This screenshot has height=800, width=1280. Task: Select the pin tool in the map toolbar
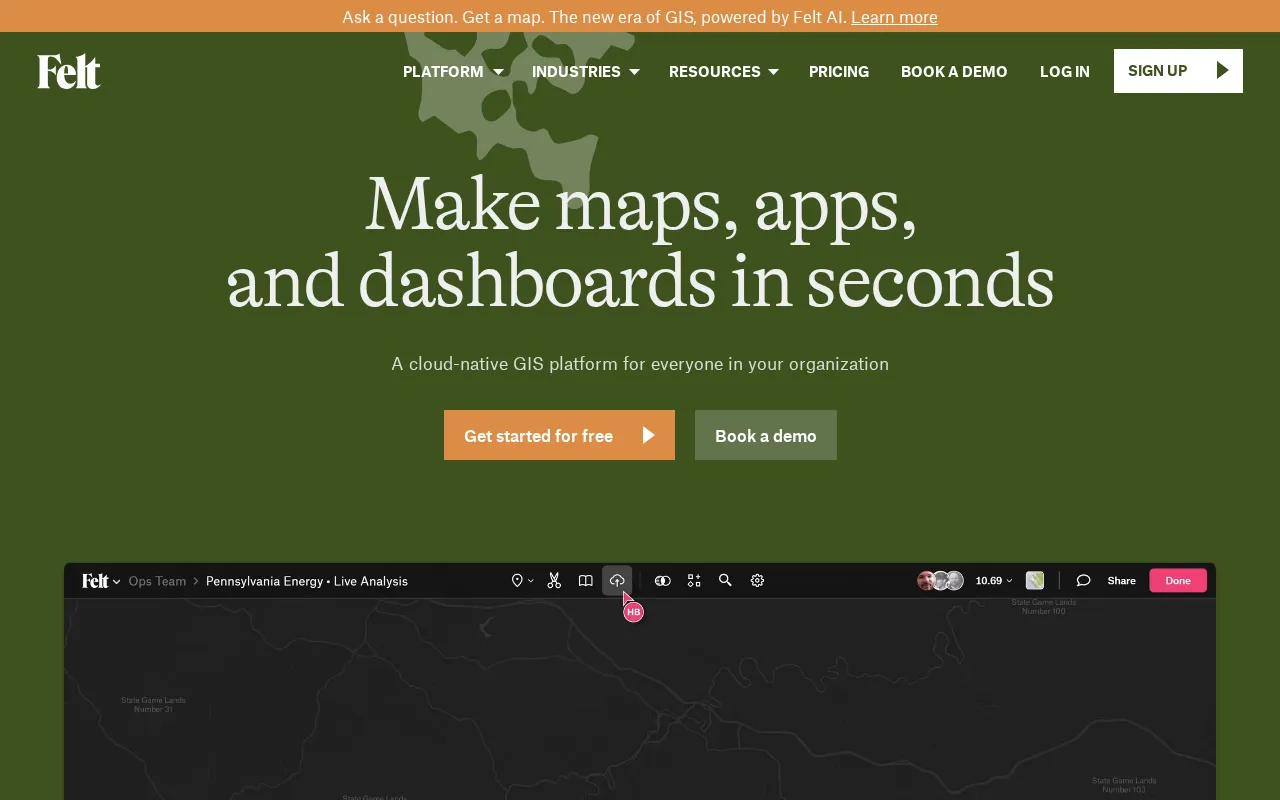517,581
